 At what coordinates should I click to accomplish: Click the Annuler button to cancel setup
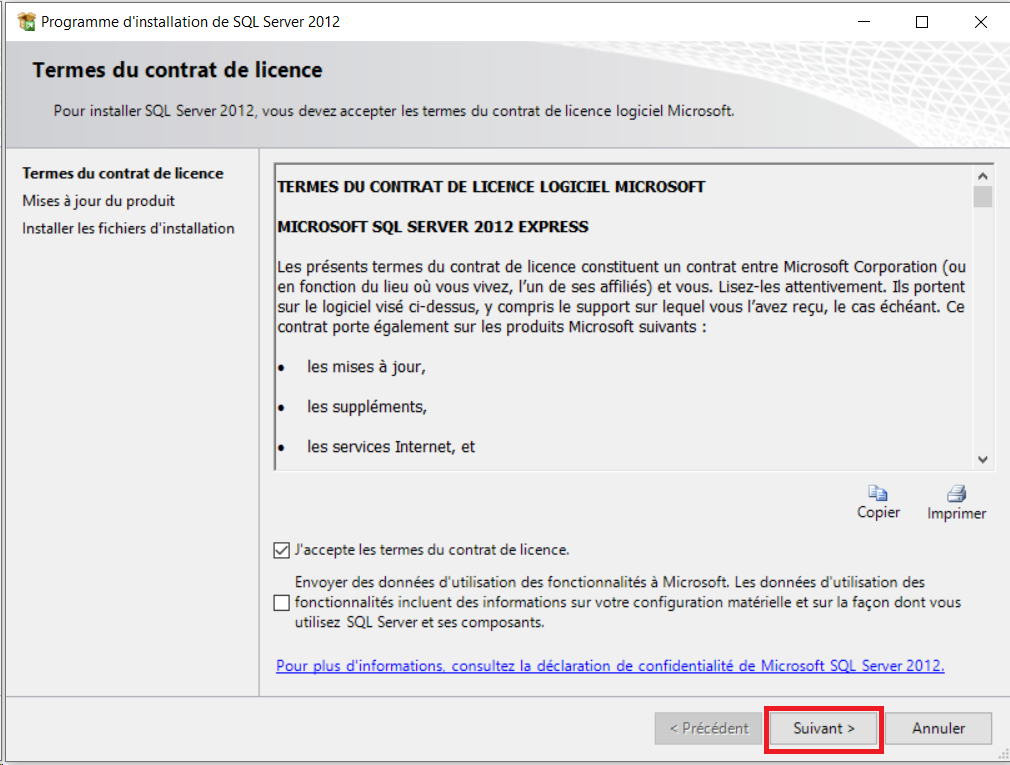[938, 729]
